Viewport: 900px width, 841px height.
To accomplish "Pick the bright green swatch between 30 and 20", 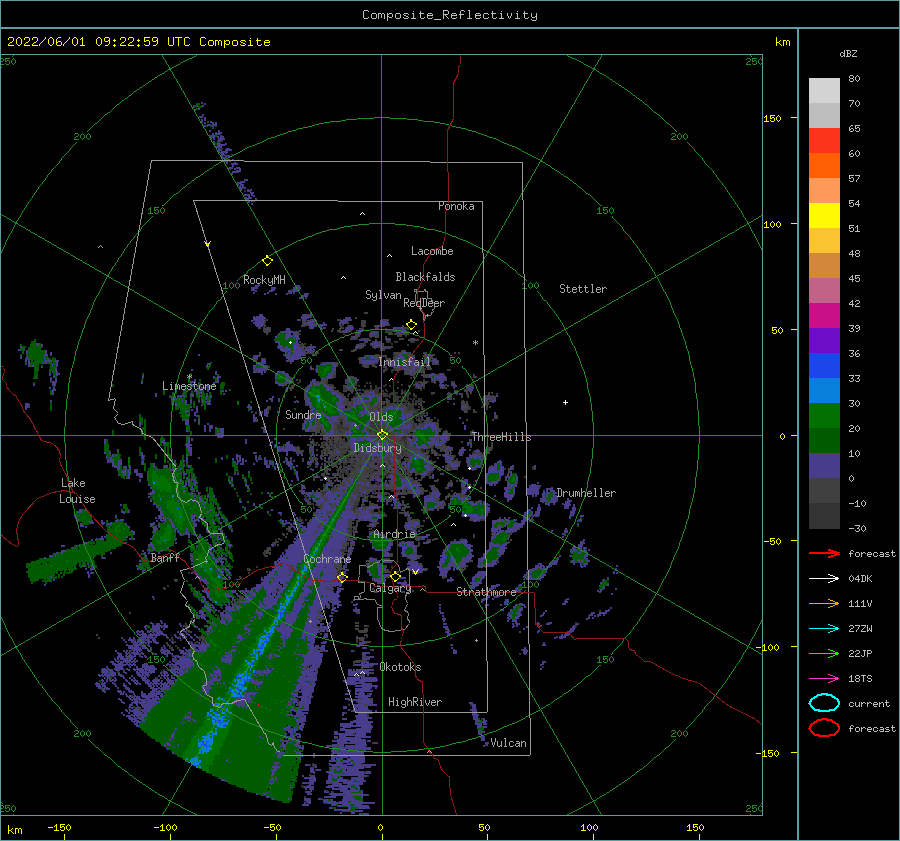I will point(824,416).
